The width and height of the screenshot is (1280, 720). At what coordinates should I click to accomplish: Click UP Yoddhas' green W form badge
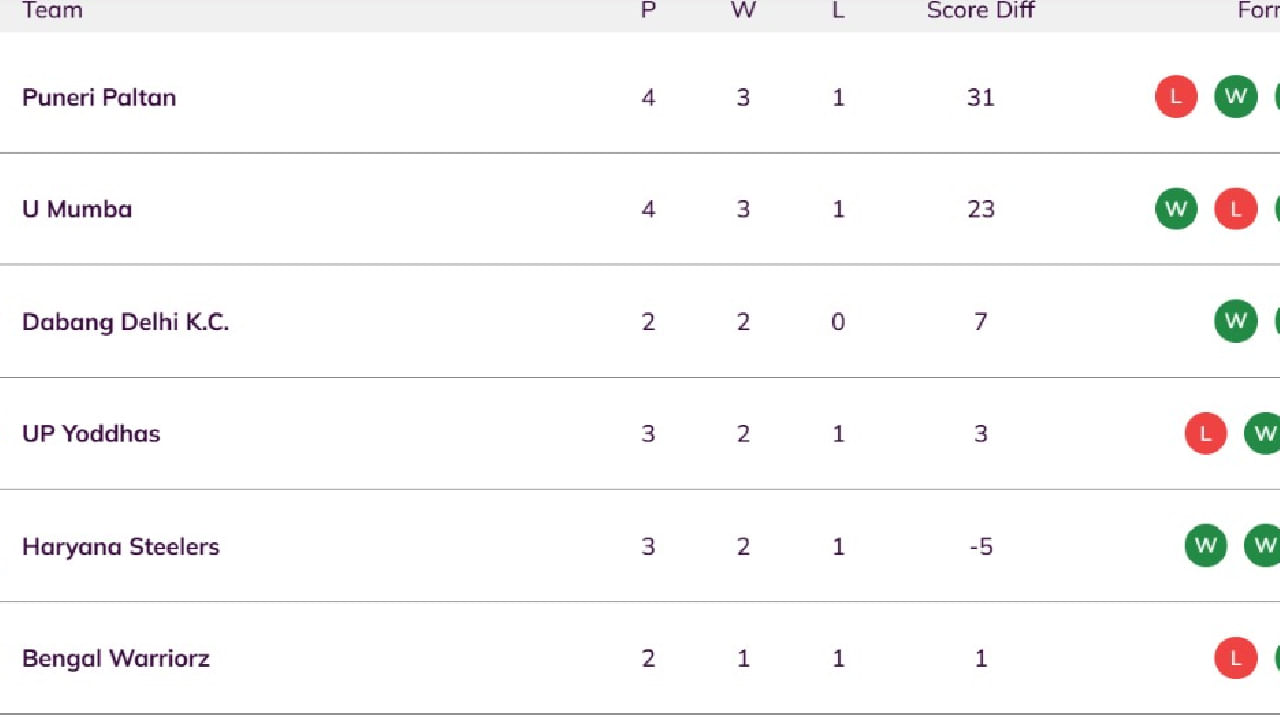pos(1264,433)
